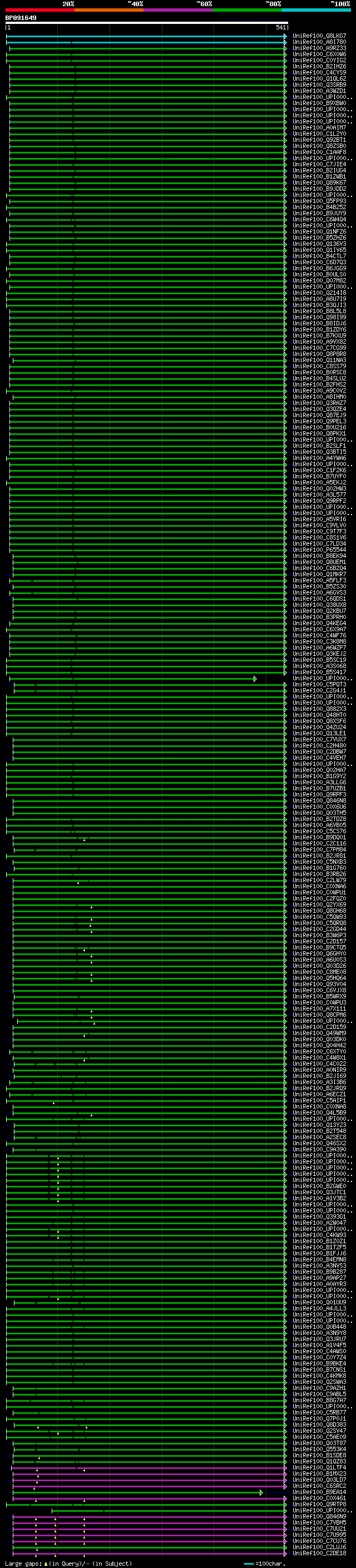Click the red 20% identity legend segment
The height and width of the screenshot is (1568, 356).
coord(39,10)
